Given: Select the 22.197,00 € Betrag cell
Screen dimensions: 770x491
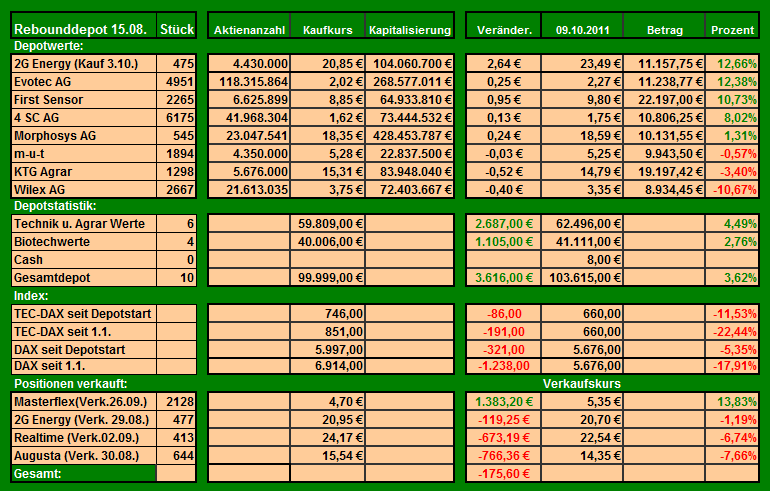Looking at the screenshot, I should click(664, 100).
